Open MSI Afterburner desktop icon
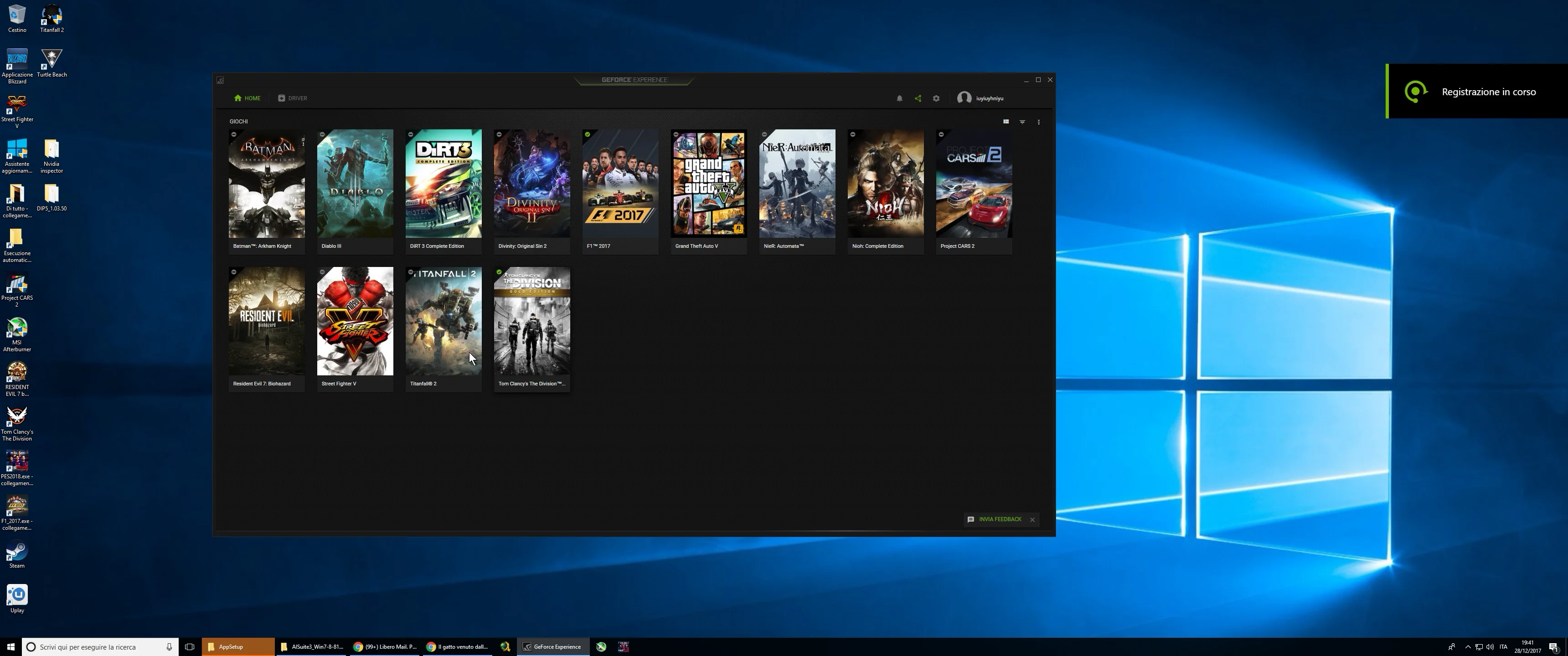This screenshot has width=1568, height=656. pos(17,328)
